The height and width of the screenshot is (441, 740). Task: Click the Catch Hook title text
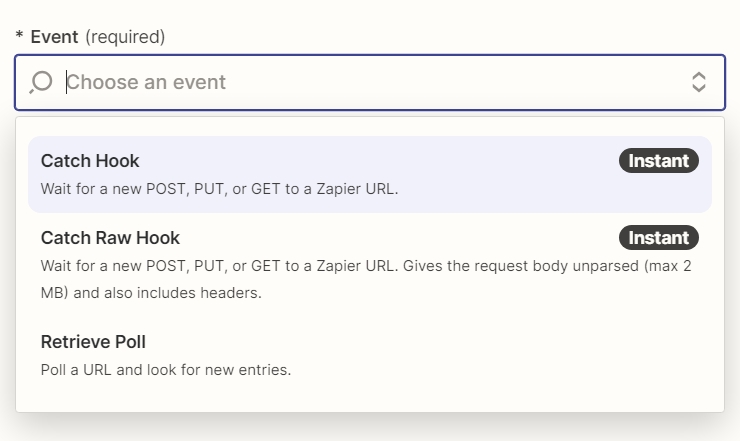point(90,161)
